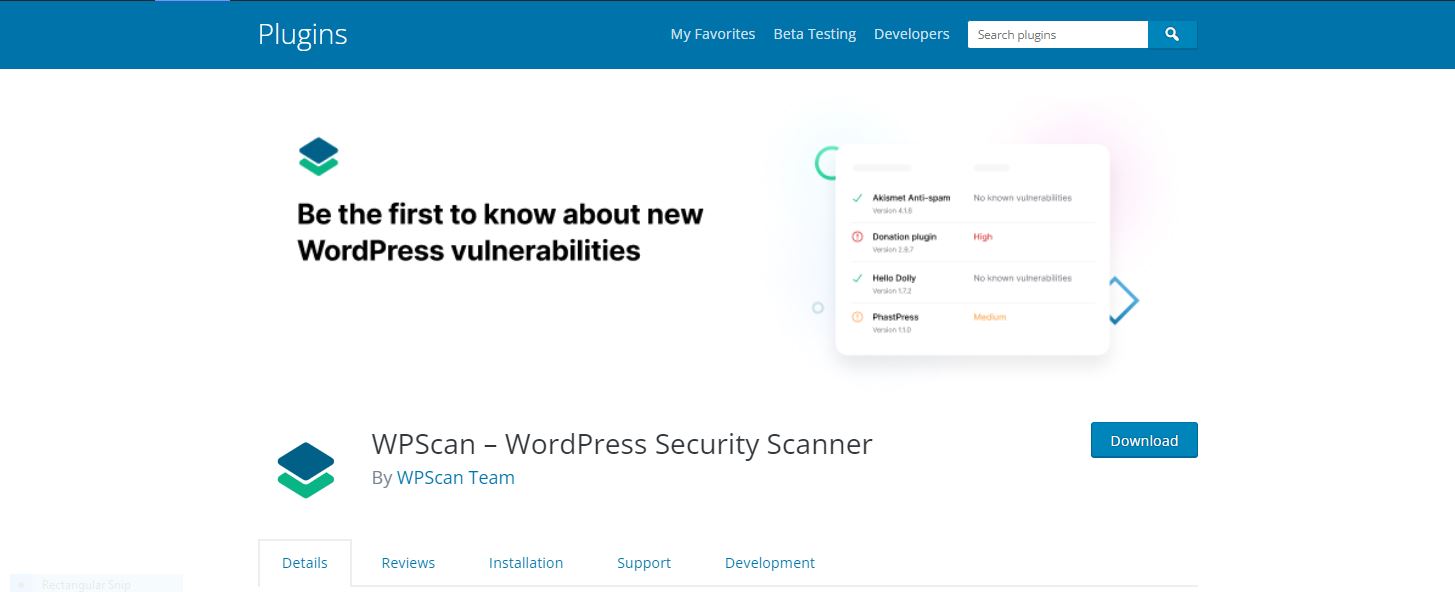Image resolution: width=1455 pixels, height=592 pixels.
Task: Switch to the Reviews tab
Action: [407, 562]
